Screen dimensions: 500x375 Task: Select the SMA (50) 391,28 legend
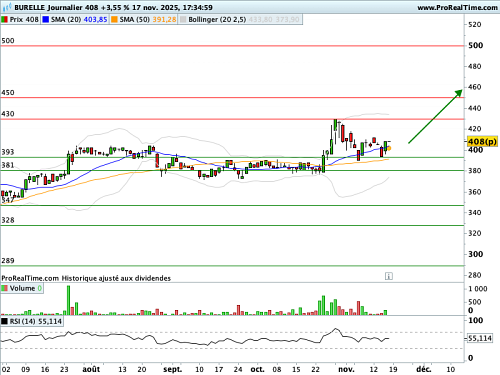(148, 20)
